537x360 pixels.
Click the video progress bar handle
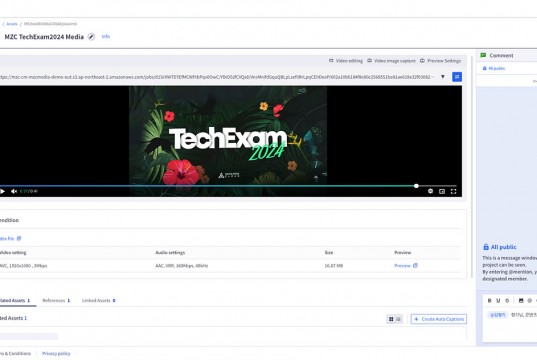click(416, 186)
